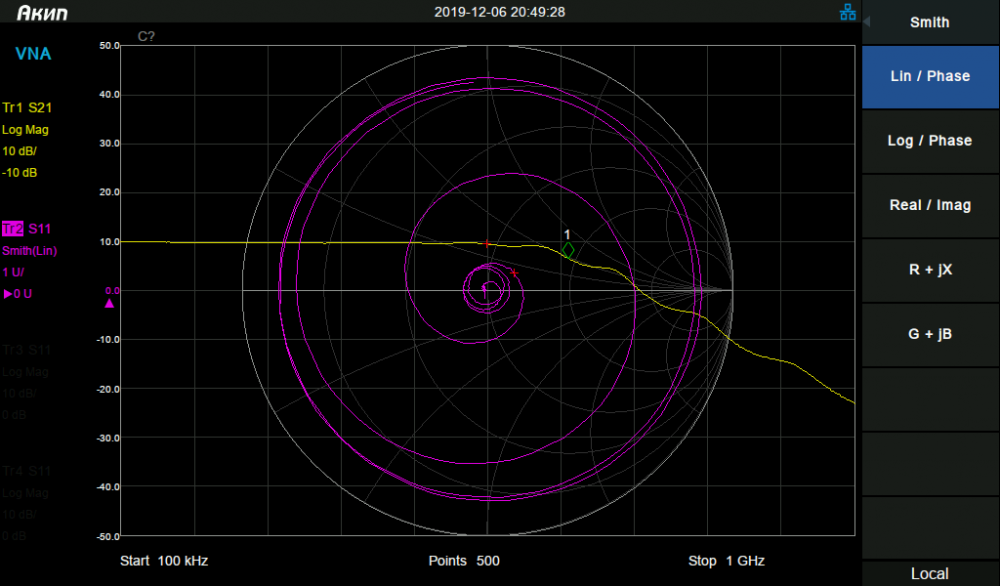1000x586 pixels.
Task: Choose Log / Phase format
Action: [930, 141]
